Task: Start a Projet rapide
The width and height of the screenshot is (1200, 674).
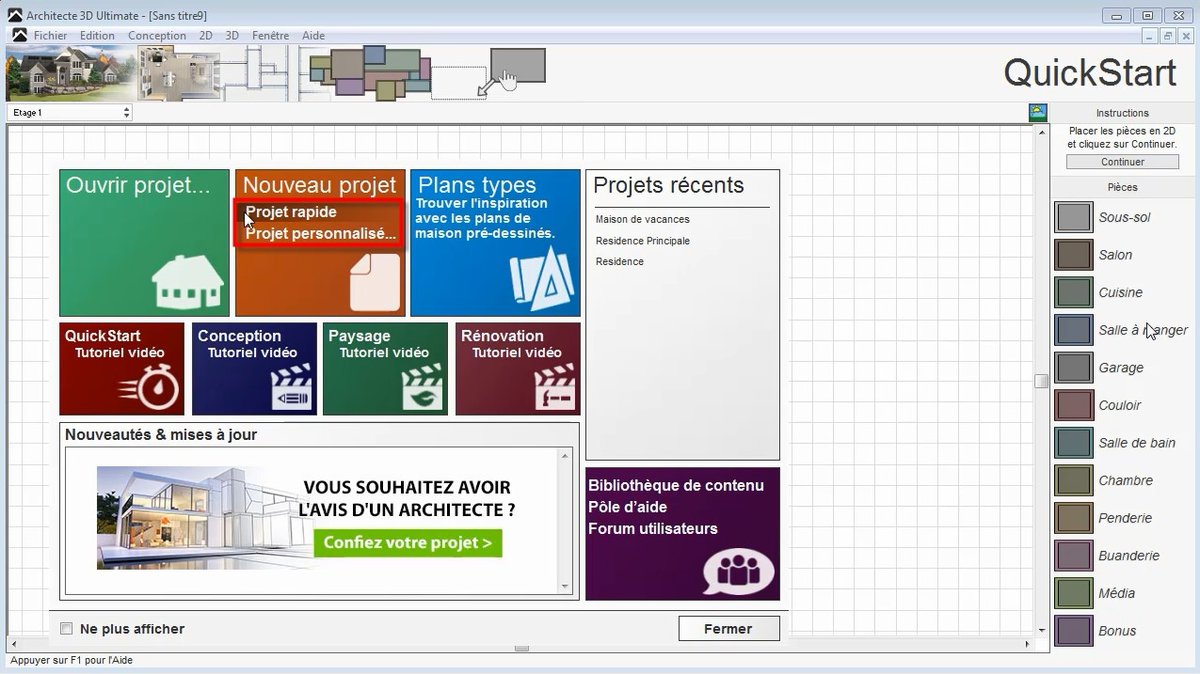Action: (x=291, y=212)
